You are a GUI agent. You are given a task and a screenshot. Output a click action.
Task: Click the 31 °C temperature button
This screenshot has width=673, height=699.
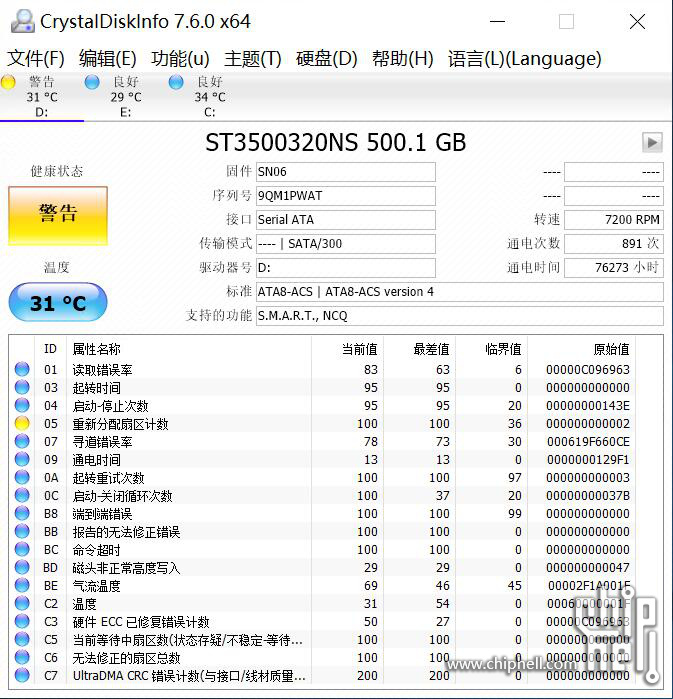pos(58,302)
